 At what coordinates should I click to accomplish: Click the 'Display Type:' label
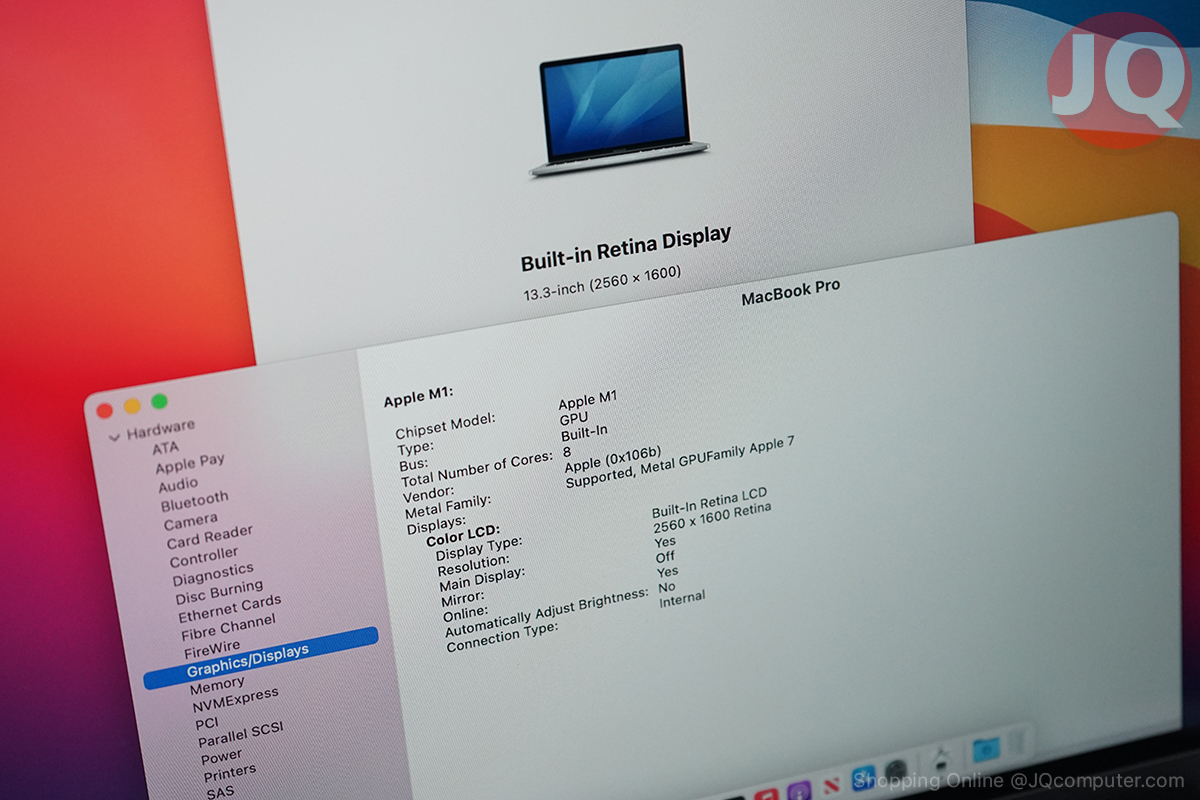479,548
